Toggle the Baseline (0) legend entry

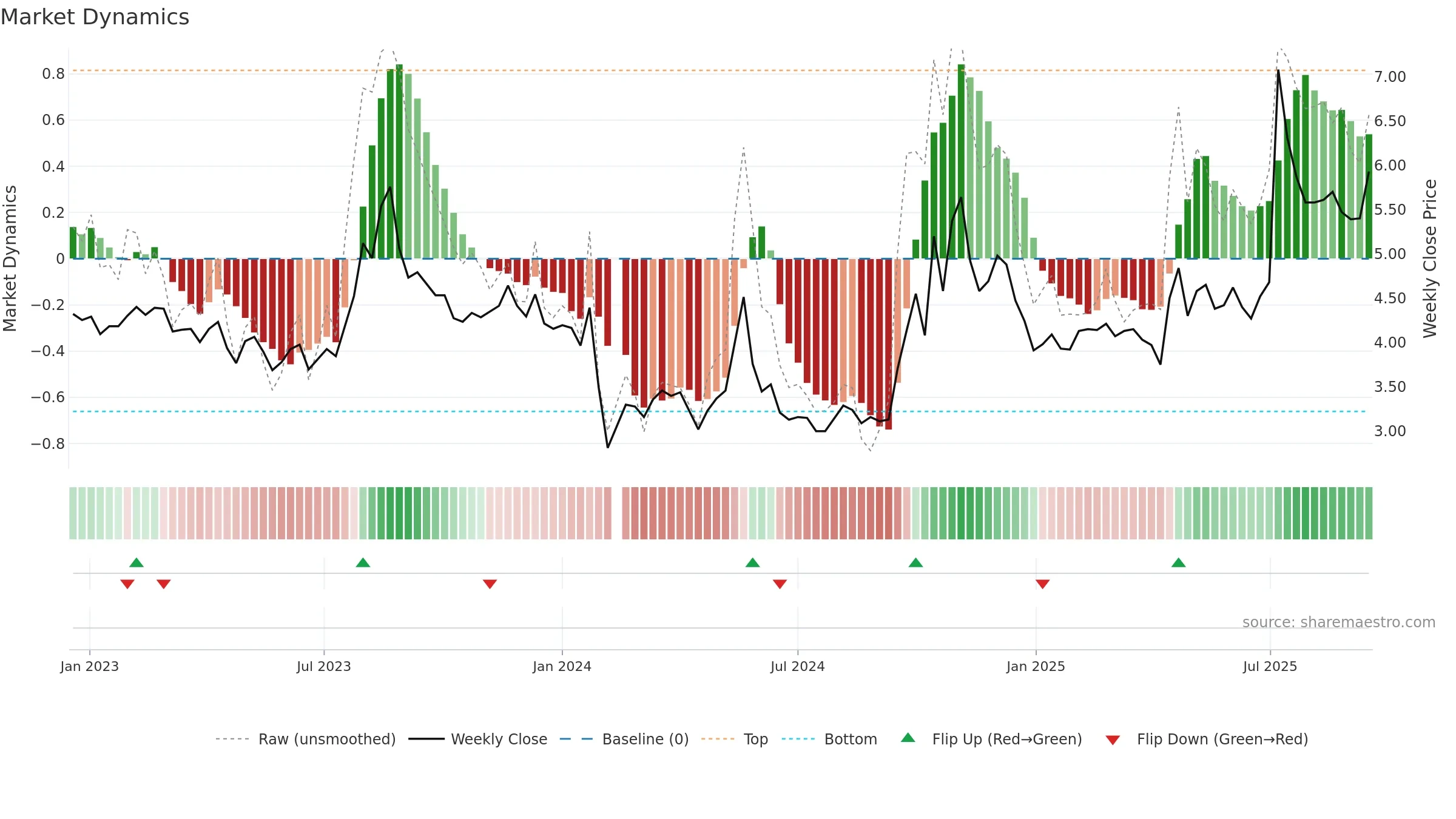(624, 739)
